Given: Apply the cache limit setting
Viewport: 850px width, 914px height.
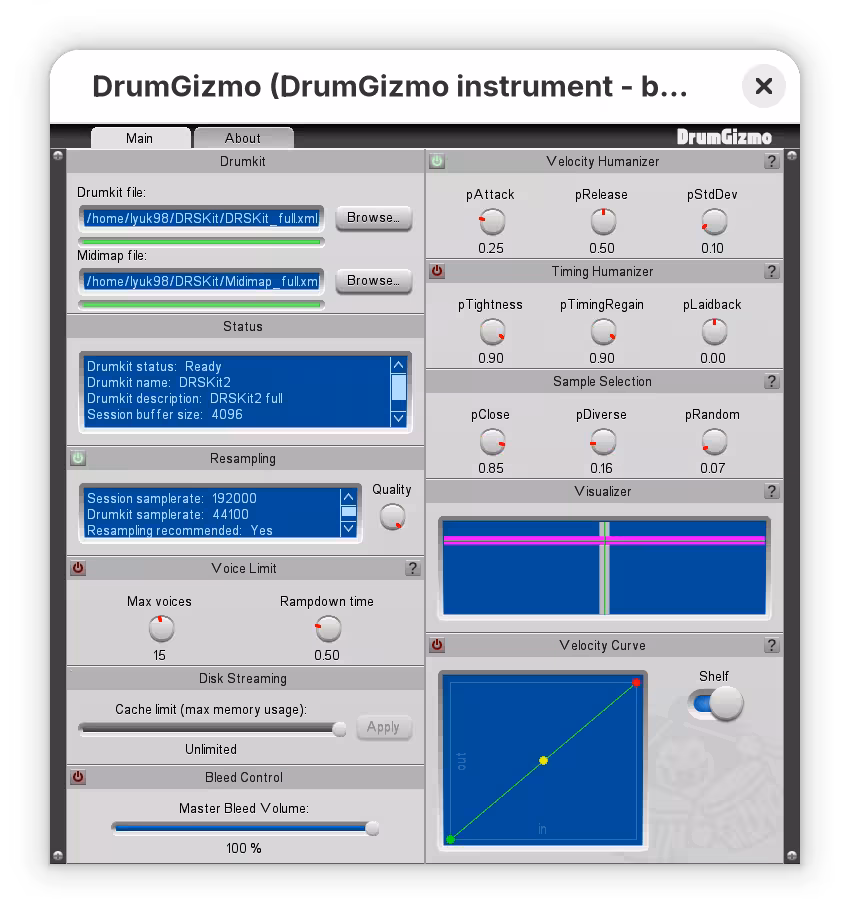Looking at the screenshot, I should [x=384, y=727].
